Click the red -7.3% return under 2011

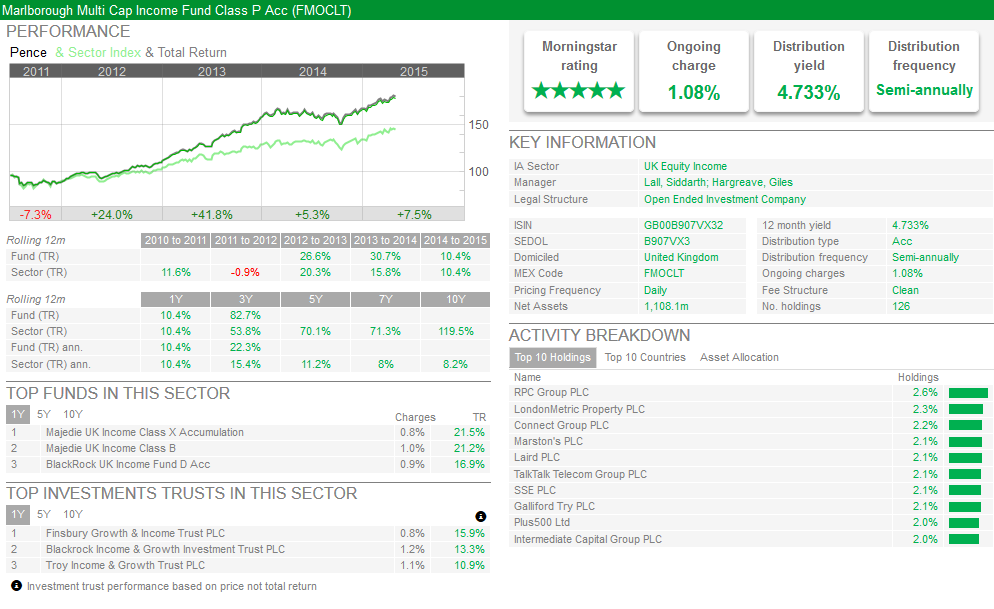36,215
